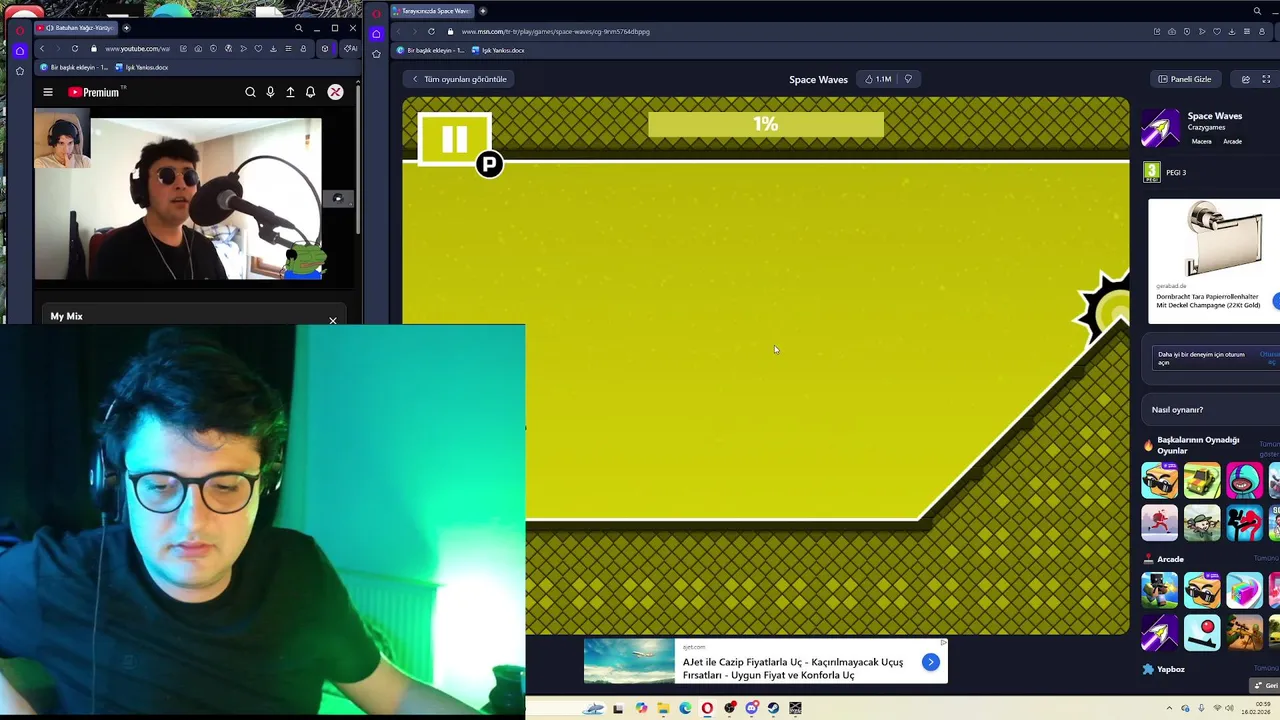Viewport: 1280px width, 720px height.
Task: Open bookmarks star in YouTube window sidebar
Action: pyautogui.click(x=19, y=71)
